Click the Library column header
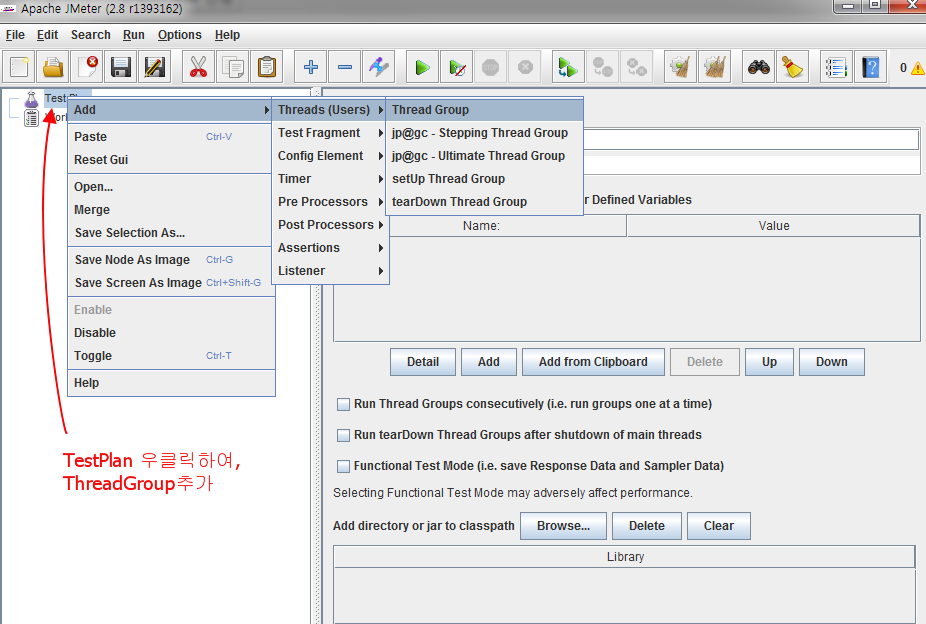The width and height of the screenshot is (926, 624). (x=625, y=557)
